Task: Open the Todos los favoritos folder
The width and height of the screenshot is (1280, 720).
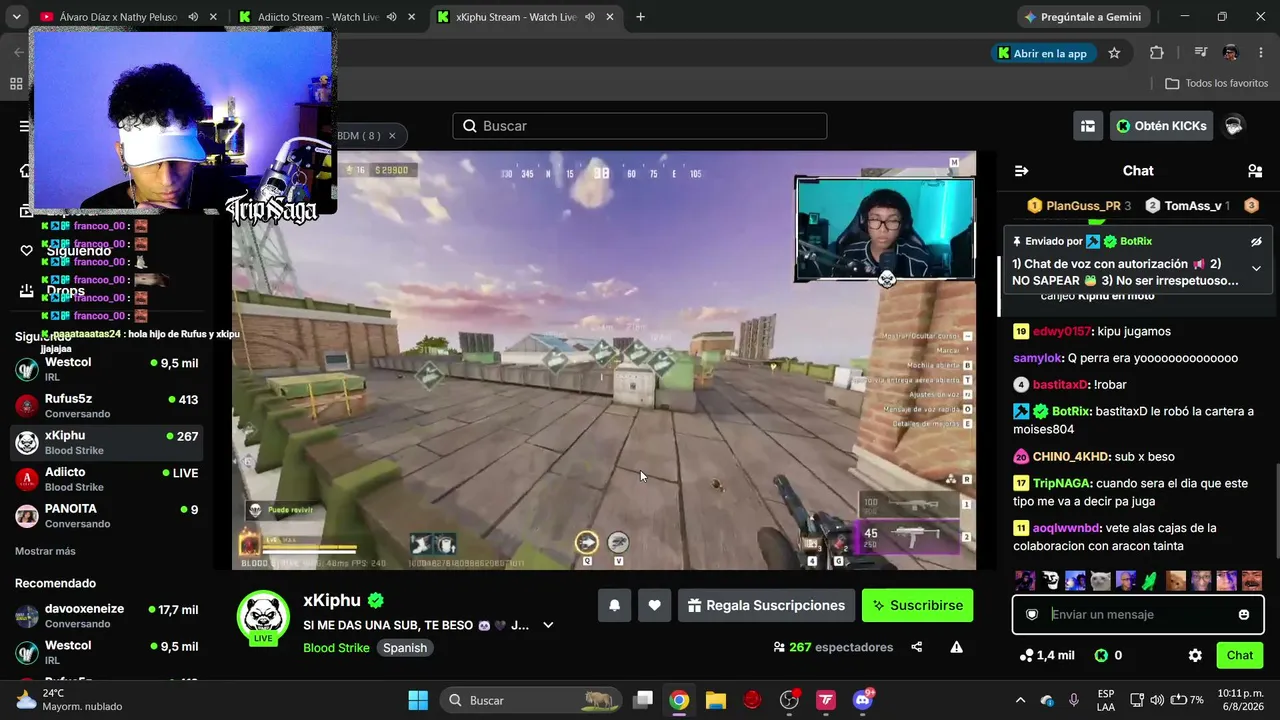Action: [1217, 84]
